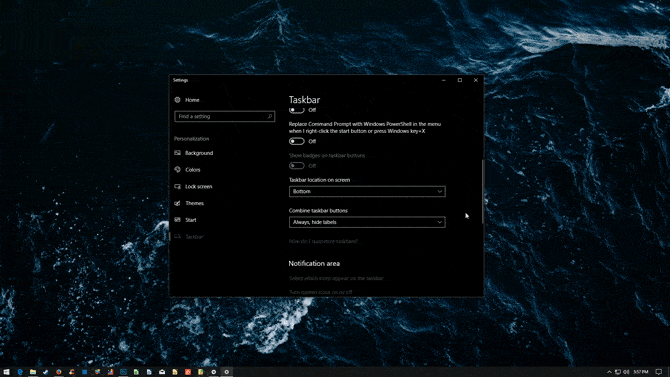The width and height of the screenshot is (670, 377).
Task: Toggle the switch directly under Taskbar heading
Action: [297, 110]
